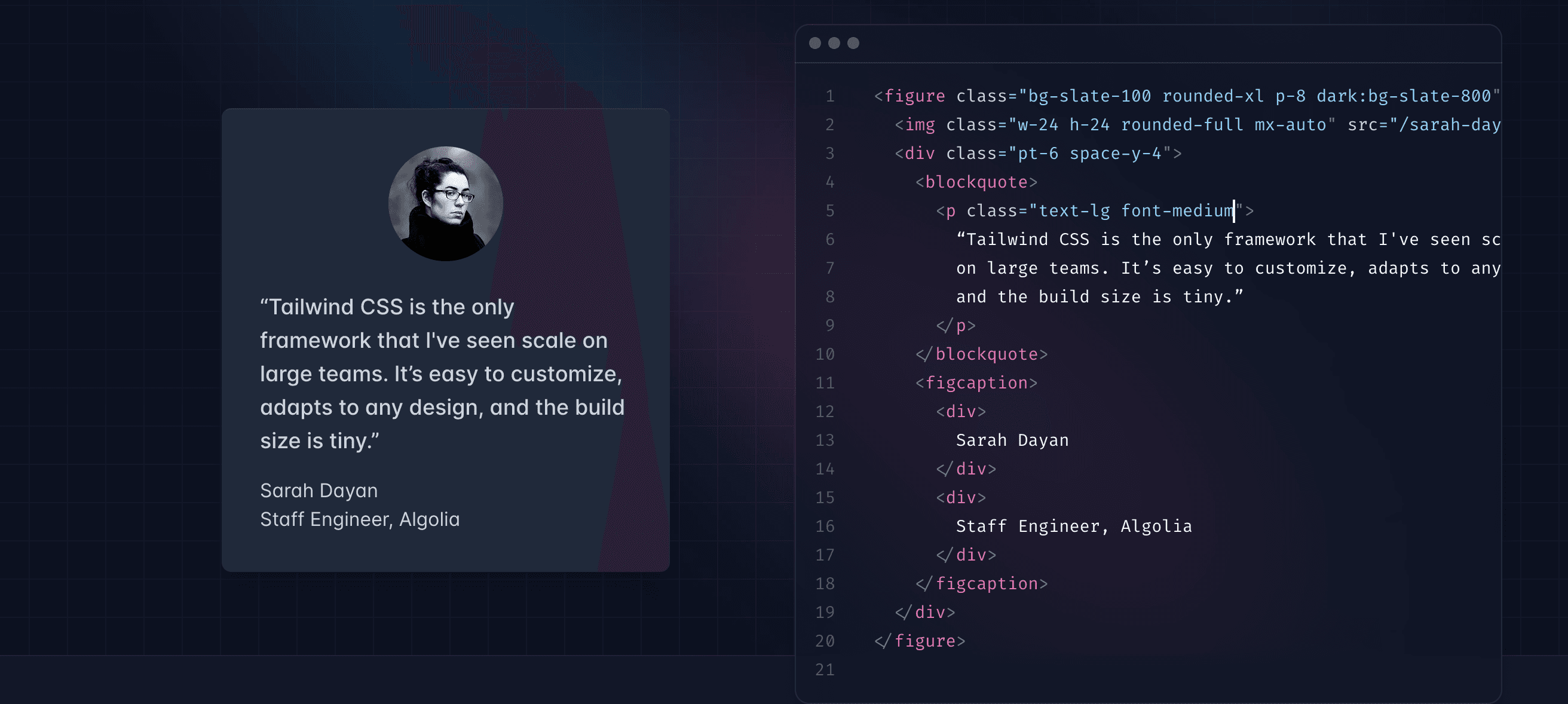Click the opening div tag on line 15
Image resolution: width=1568 pixels, height=704 pixels.
coord(961,498)
